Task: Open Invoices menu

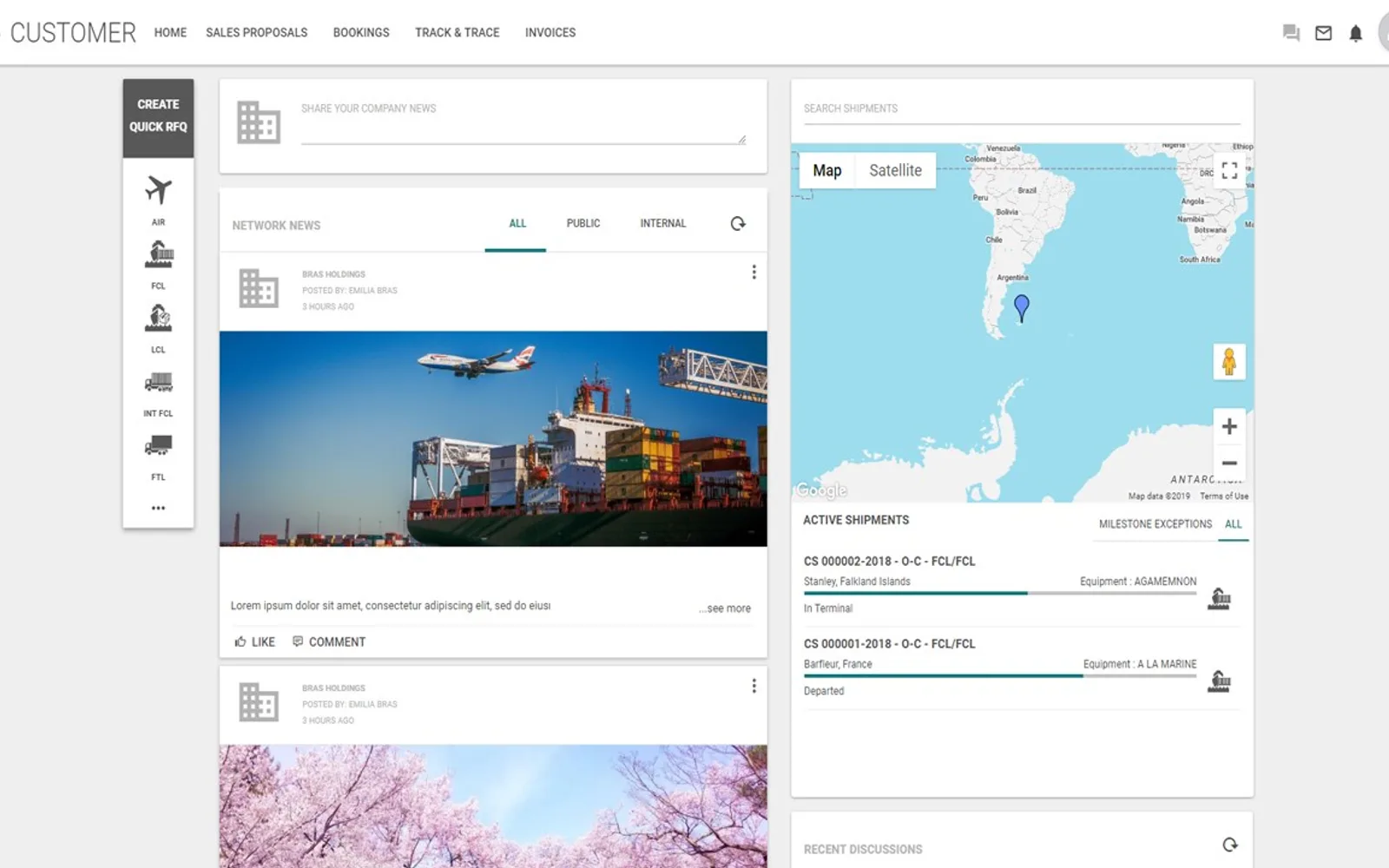Action: [x=550, y=32]
